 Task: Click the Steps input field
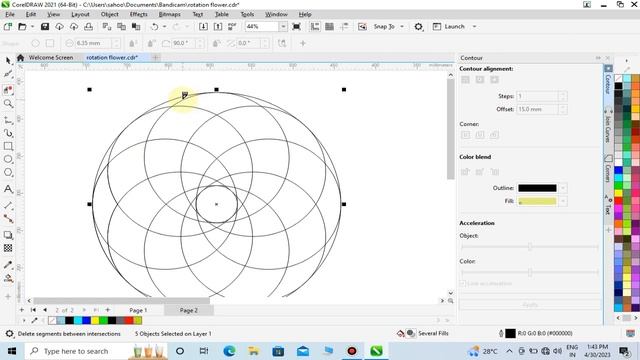click(537, 96)
